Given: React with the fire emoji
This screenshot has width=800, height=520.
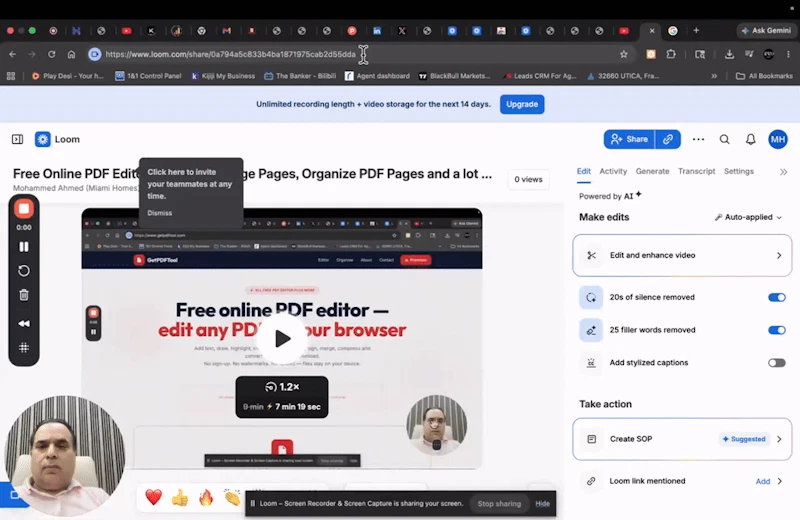Looking at the screenshot, I should (206, 497).
